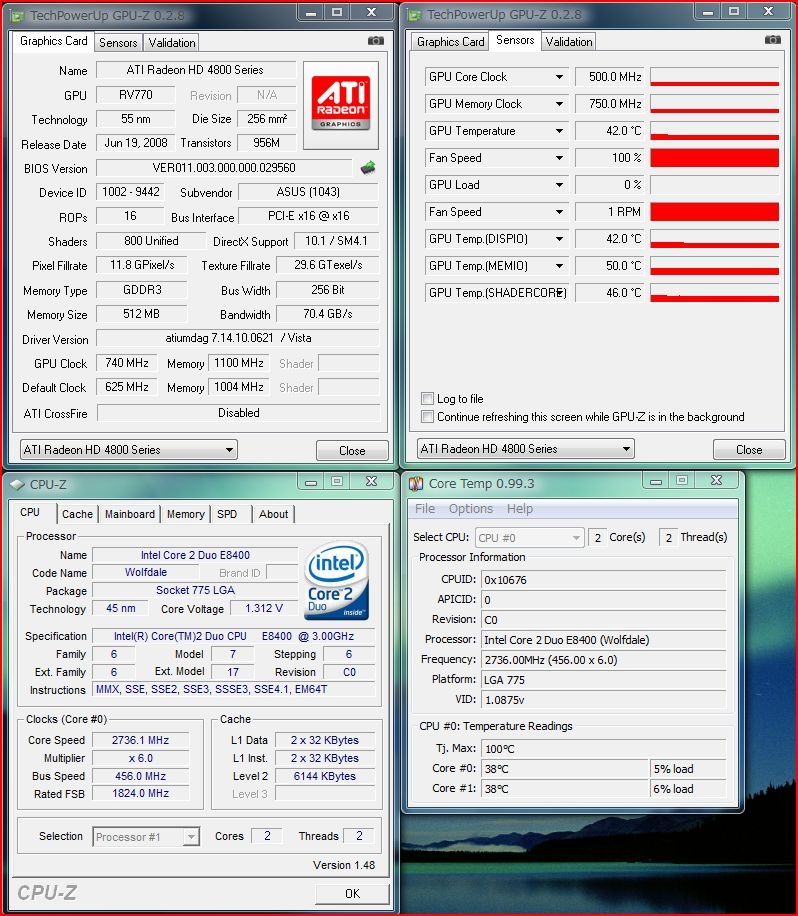The width and height of the screenshot is (798, 916).
Task: Click the CPUID field showing 0x10676
Action: (x=603, y=580)
